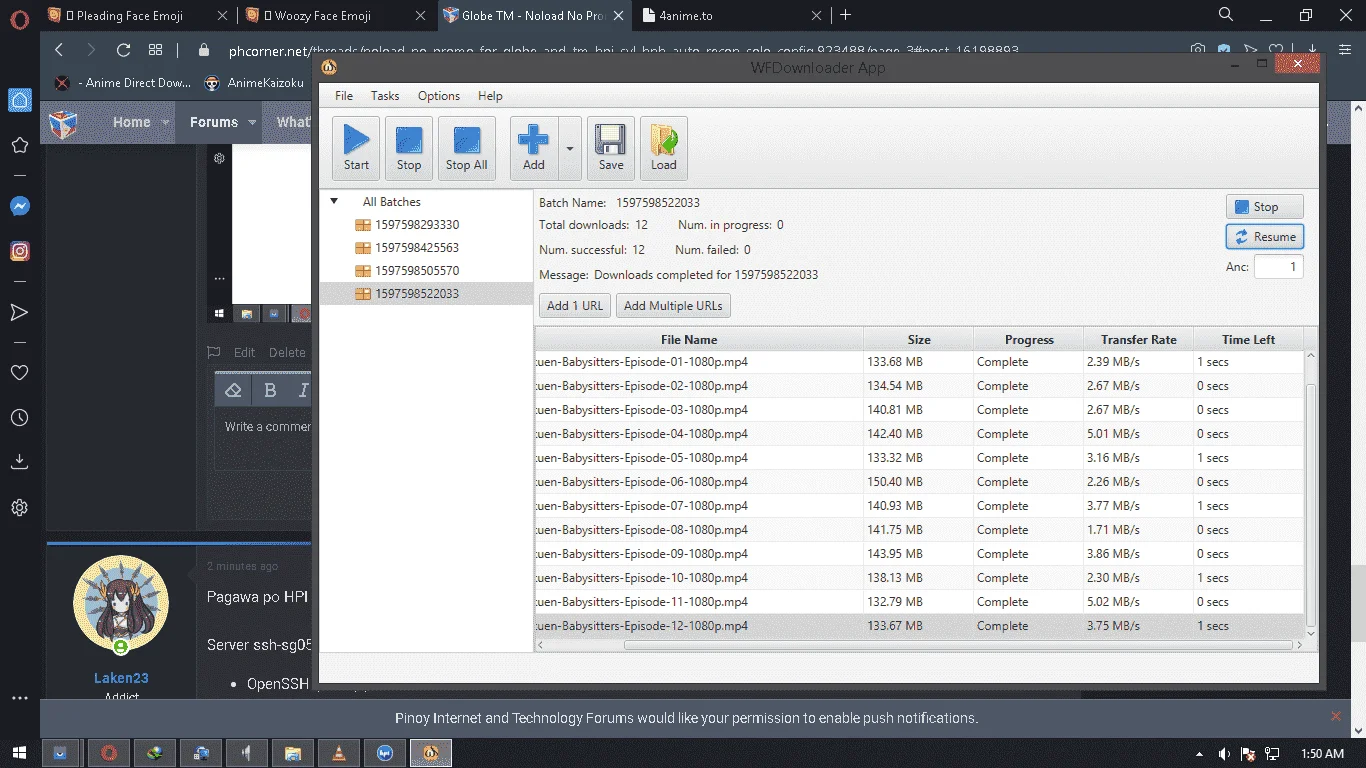Click the Opera search tabs magnifier icon
Image resolution: width=1366 pixels, height=768 pixels.
pos(1226,15)
